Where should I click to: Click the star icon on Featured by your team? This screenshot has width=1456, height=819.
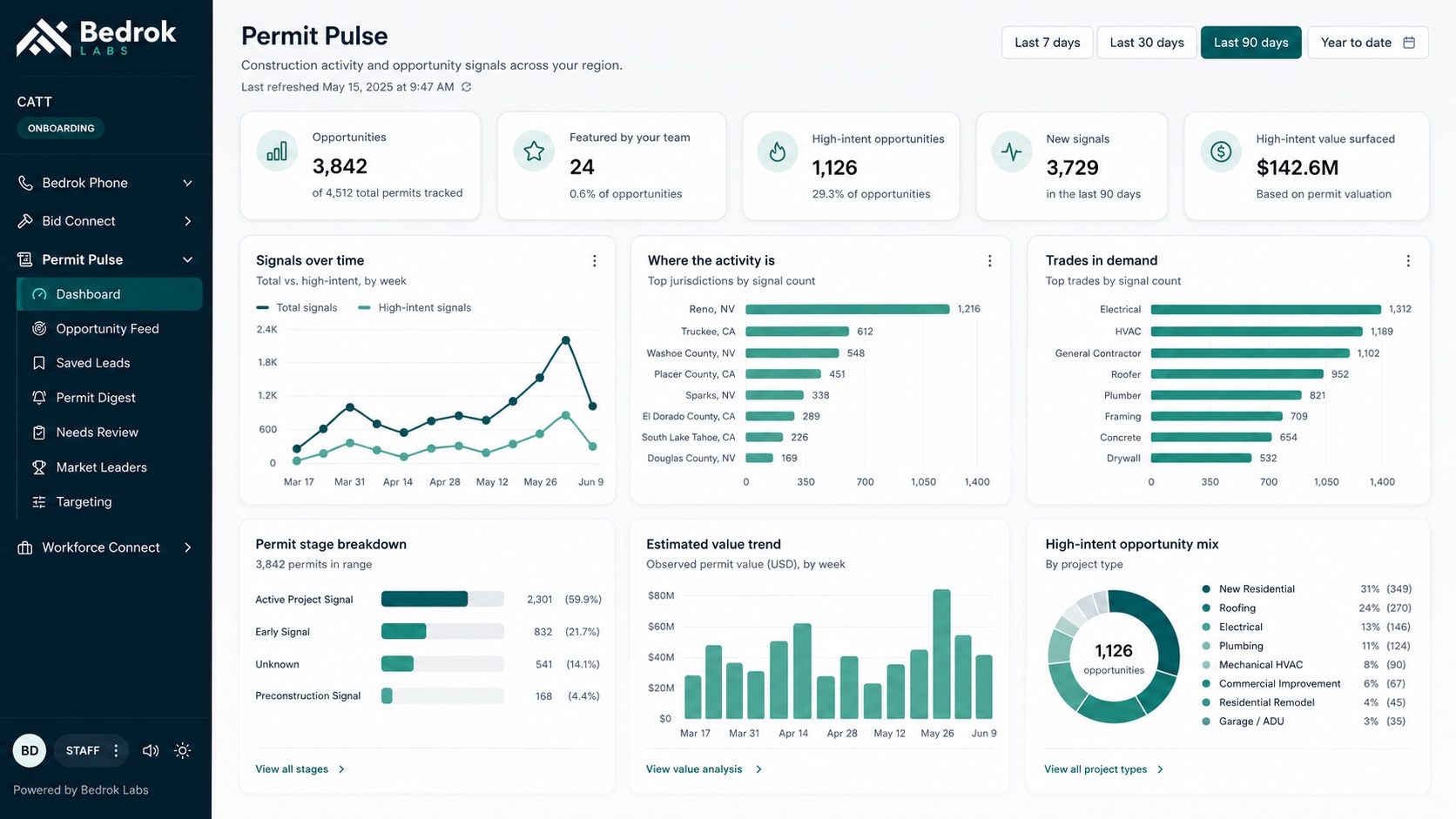[x=534, y=151]
